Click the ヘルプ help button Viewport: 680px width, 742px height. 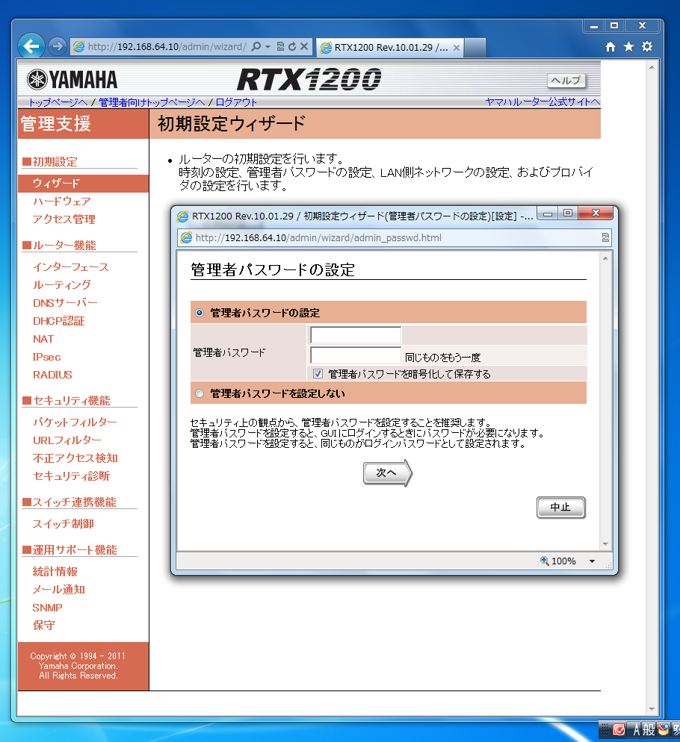[x=566, y=80]
